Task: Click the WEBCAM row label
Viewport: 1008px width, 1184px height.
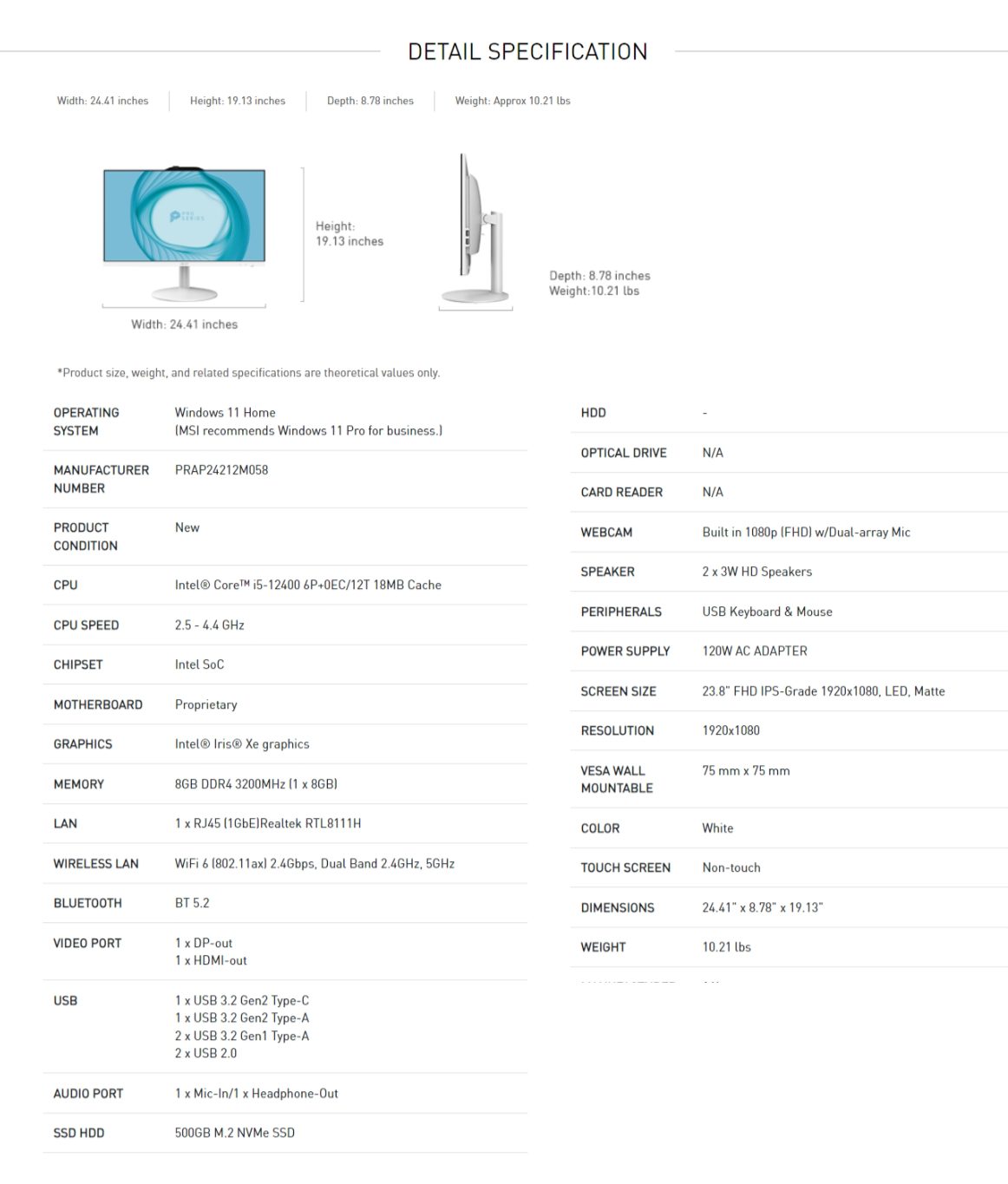Action: pyautogui.click(x=606, y=533)
